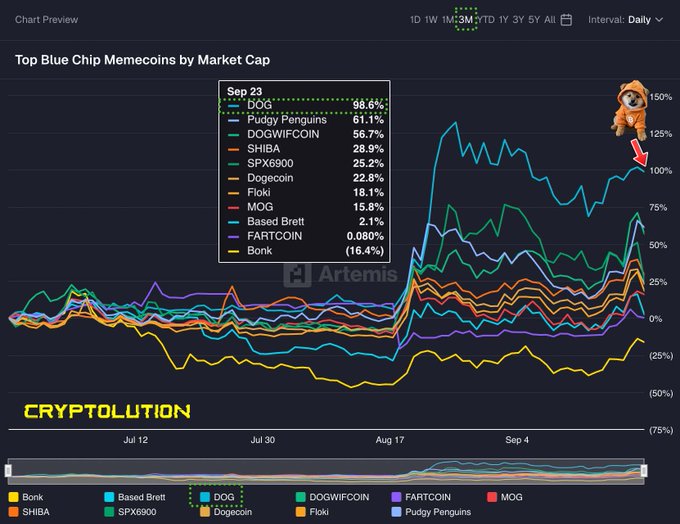Screen dimensions: 680x524
Task: Select the 1M time range
Action: (x=448, y=20)
